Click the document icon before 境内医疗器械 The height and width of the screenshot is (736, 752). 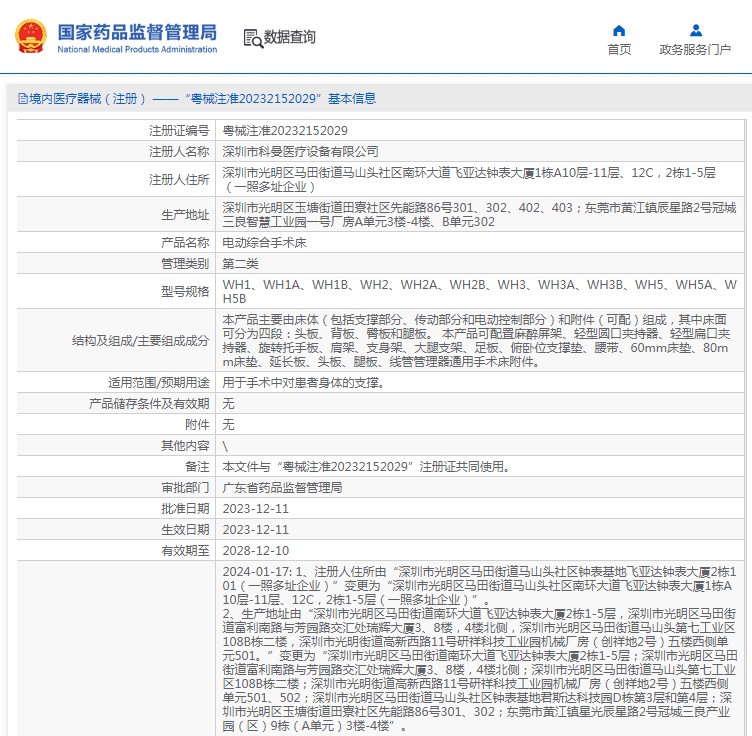point(23,99)
